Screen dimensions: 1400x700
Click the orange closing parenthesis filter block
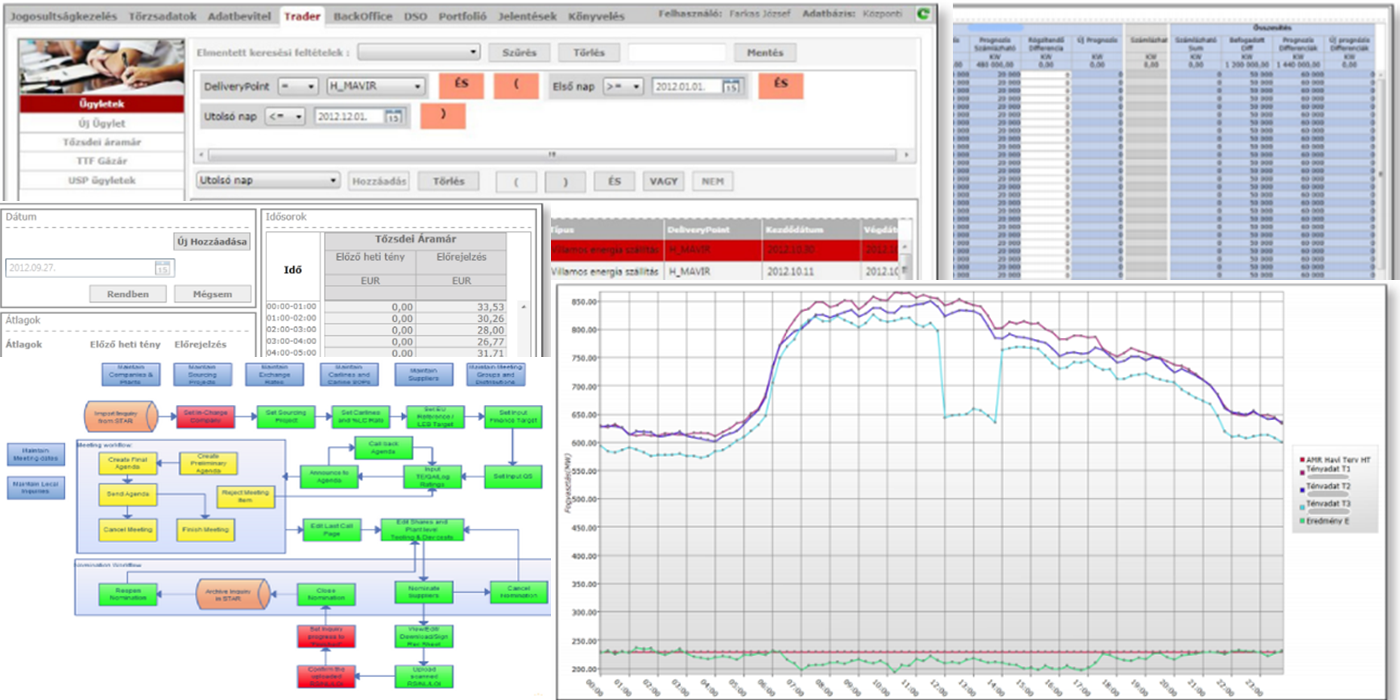pos(442,116)
